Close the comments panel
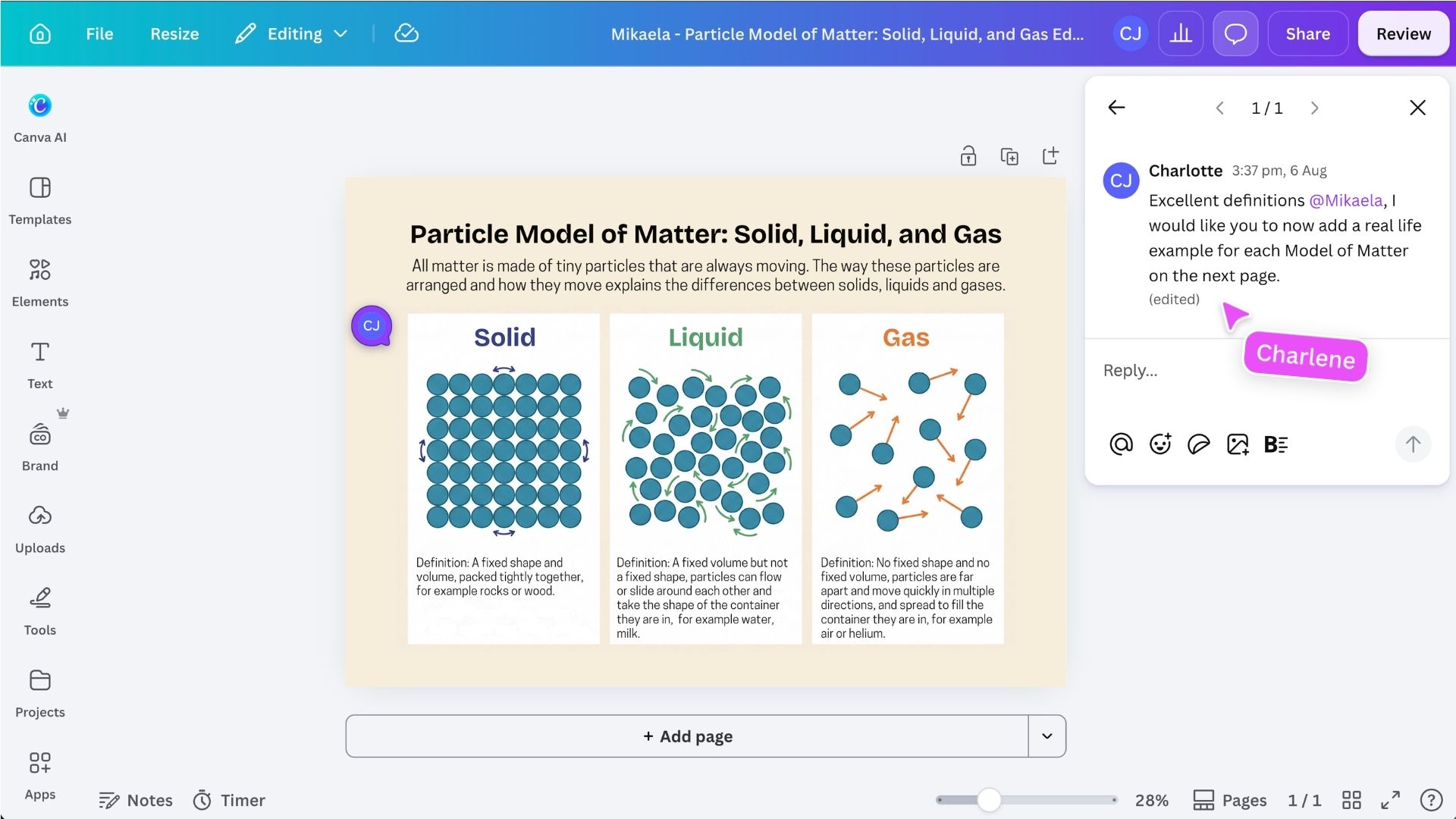The image size is (1456, 819). point(1417,108)
